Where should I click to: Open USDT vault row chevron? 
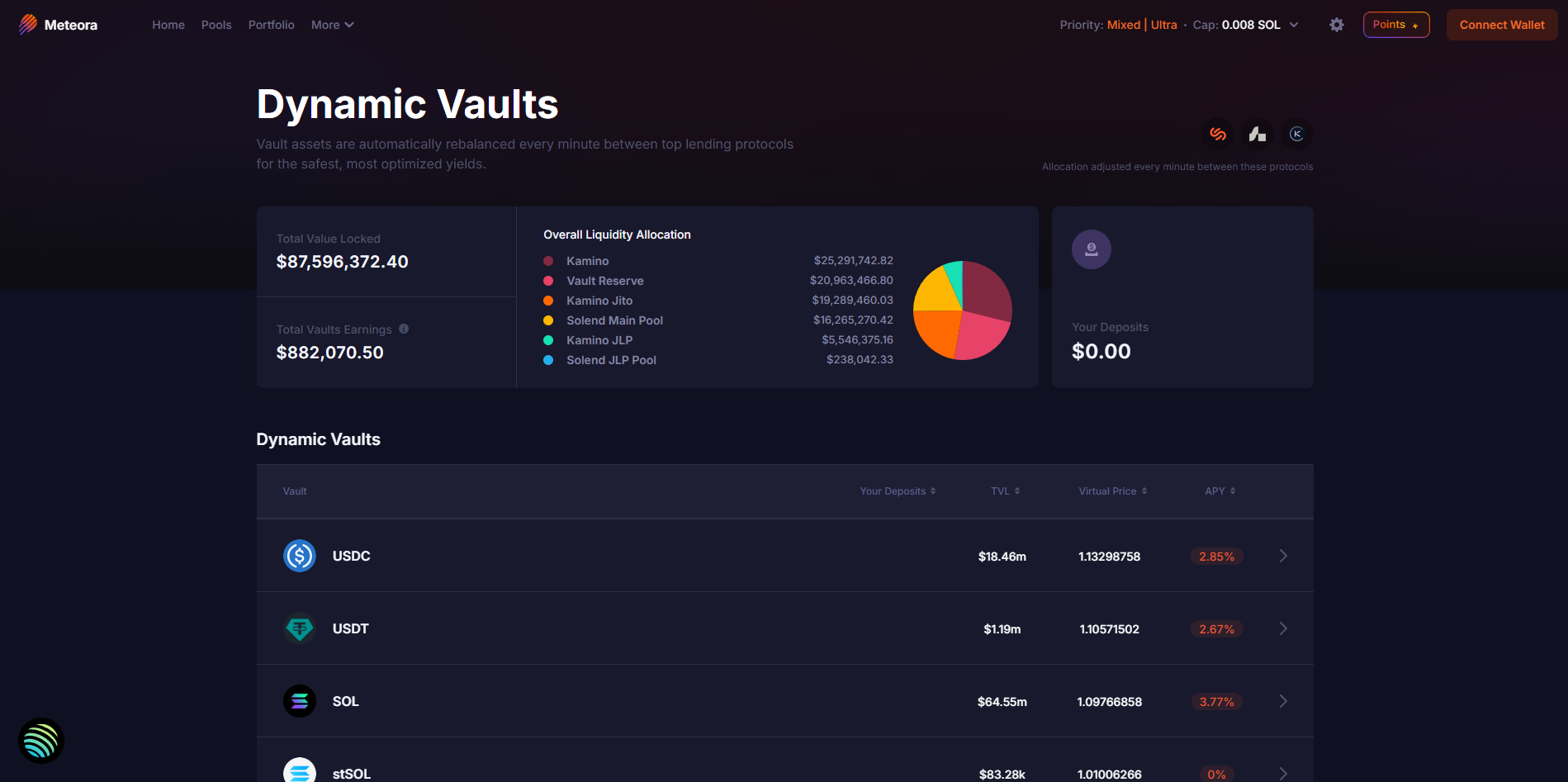1282,628
